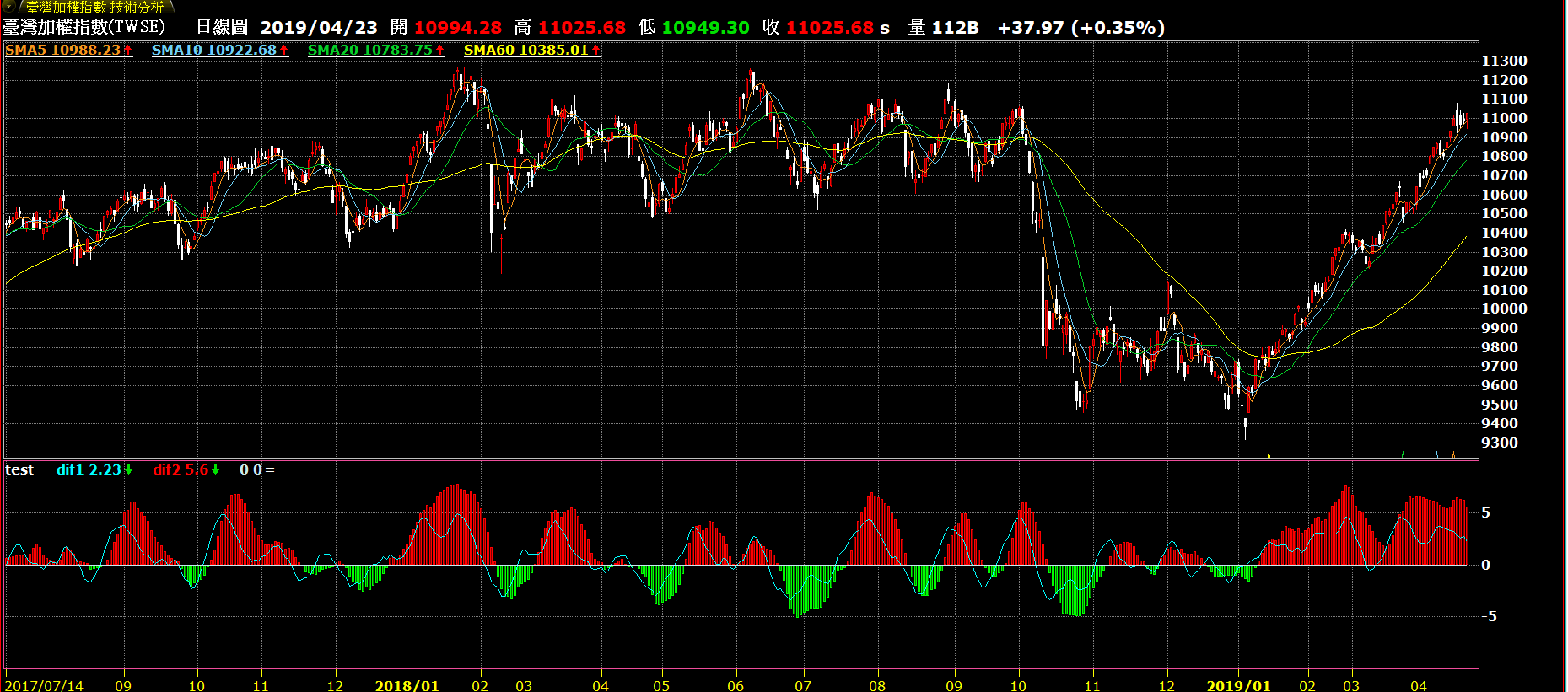The height and width of the screenshot is (692, 1568).
Task: Select the 臺灣加權指數 技術分析 tab
Action: click(x=94, y=7)
